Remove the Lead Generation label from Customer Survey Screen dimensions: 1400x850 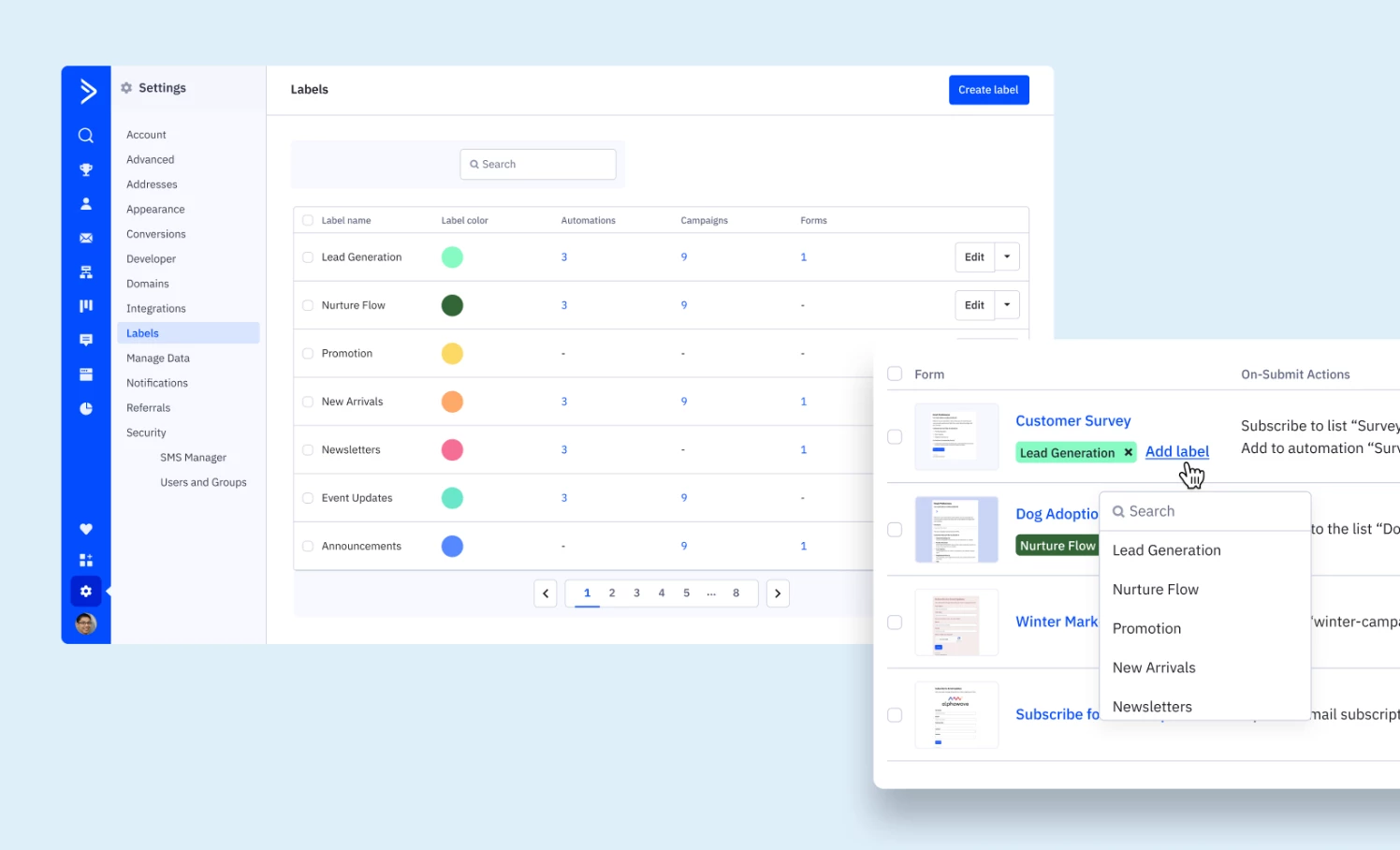pos(1129,453)
